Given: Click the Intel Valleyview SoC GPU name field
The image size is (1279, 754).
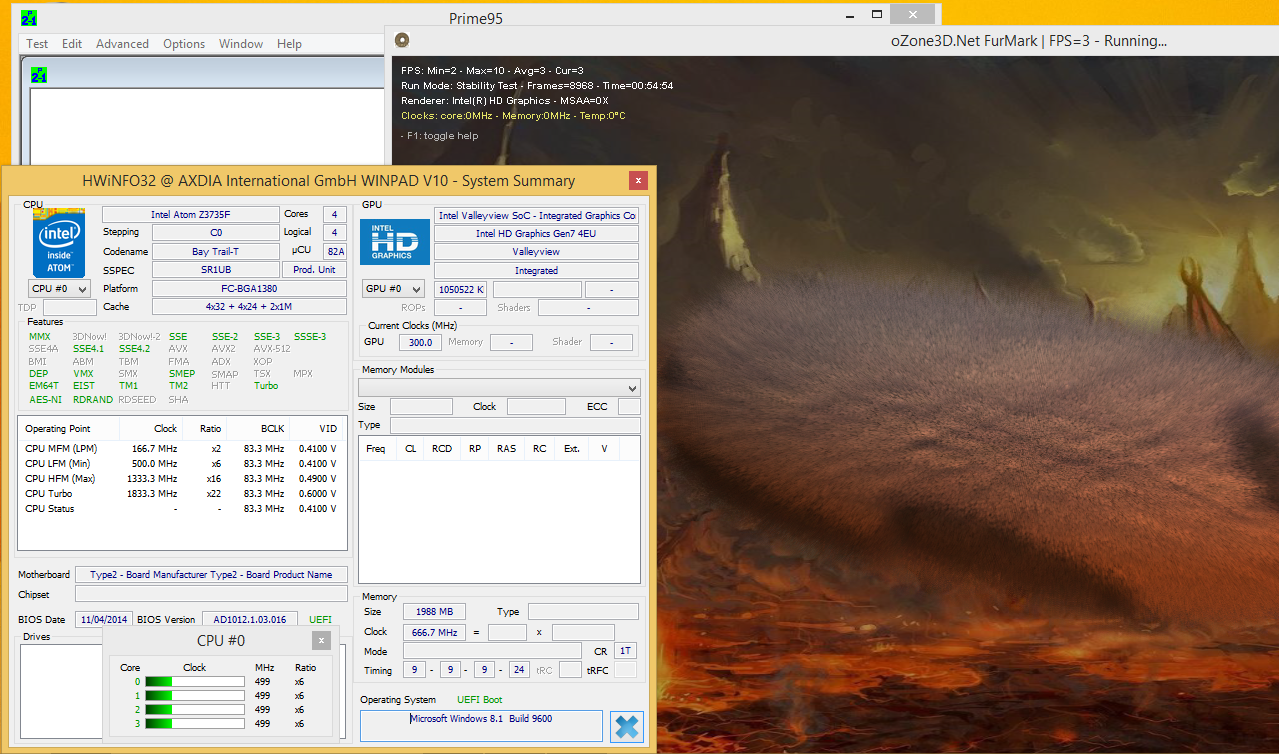Looking at the screenshot, I should coord(536,215).
